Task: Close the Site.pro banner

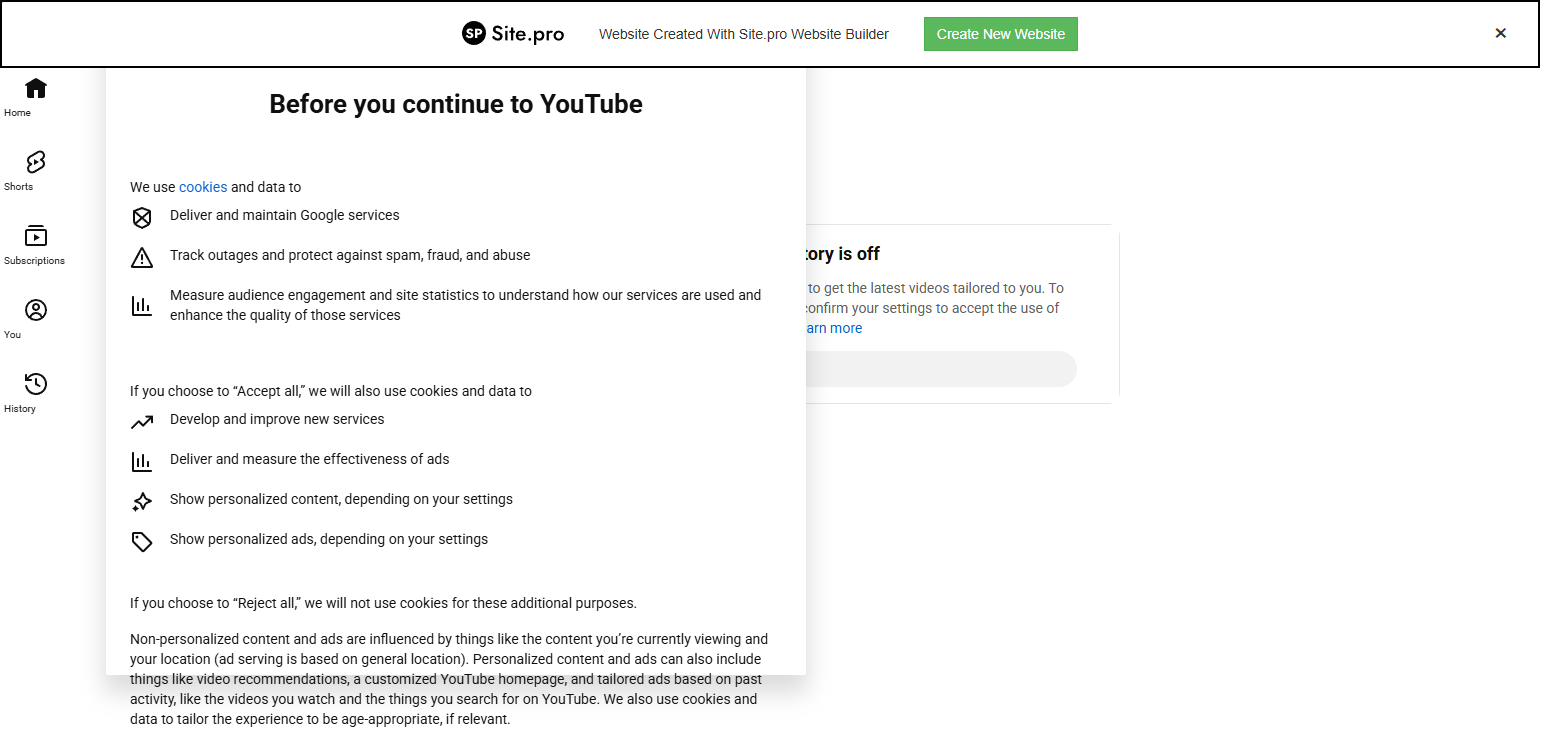Action: coord(1500,33)
